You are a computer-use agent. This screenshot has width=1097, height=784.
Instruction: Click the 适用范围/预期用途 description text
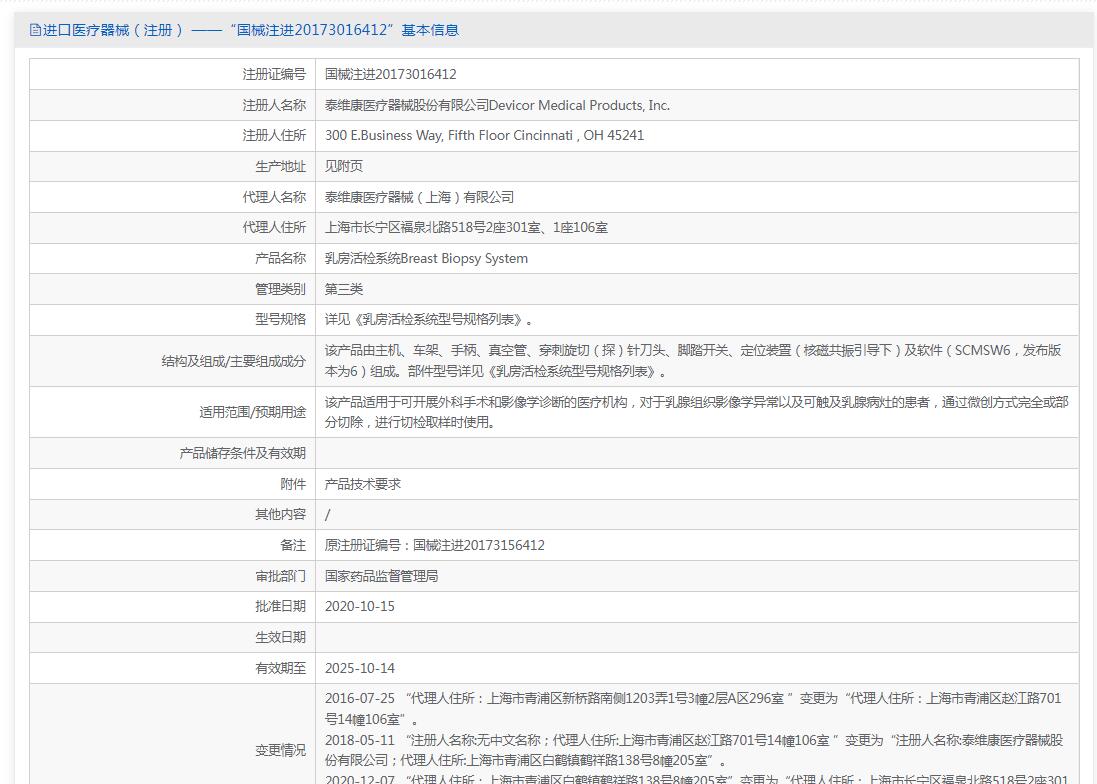(696, 411)
